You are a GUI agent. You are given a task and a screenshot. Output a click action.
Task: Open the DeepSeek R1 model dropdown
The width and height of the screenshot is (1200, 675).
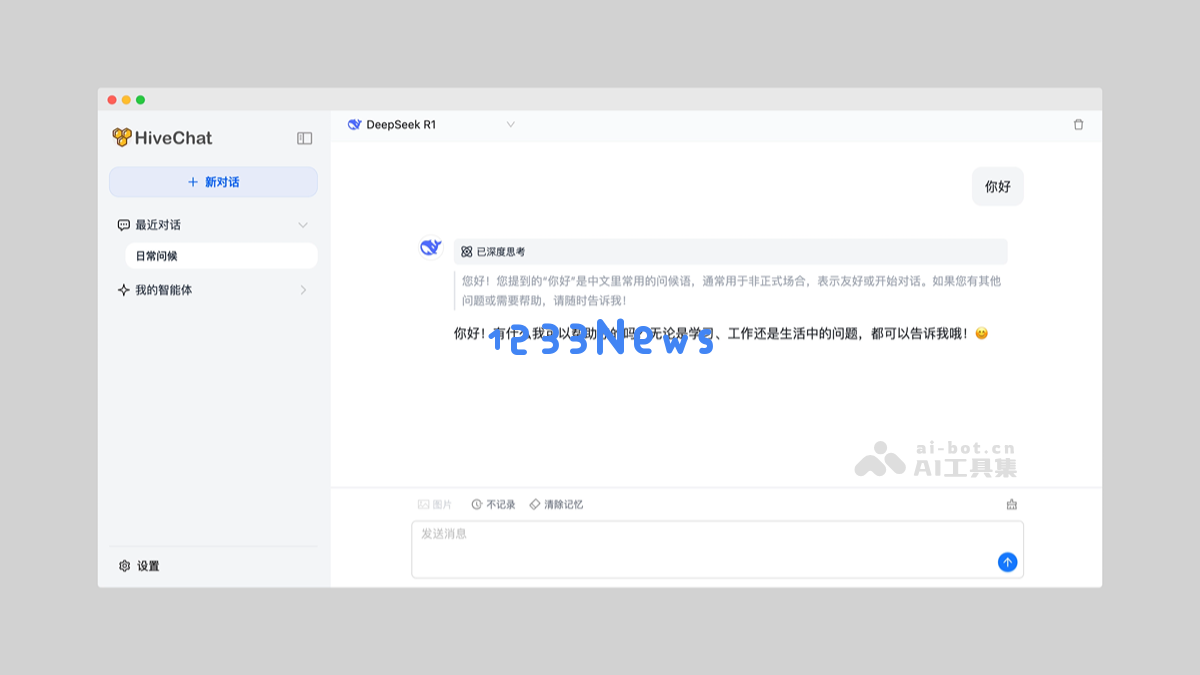tap(431, 125)
